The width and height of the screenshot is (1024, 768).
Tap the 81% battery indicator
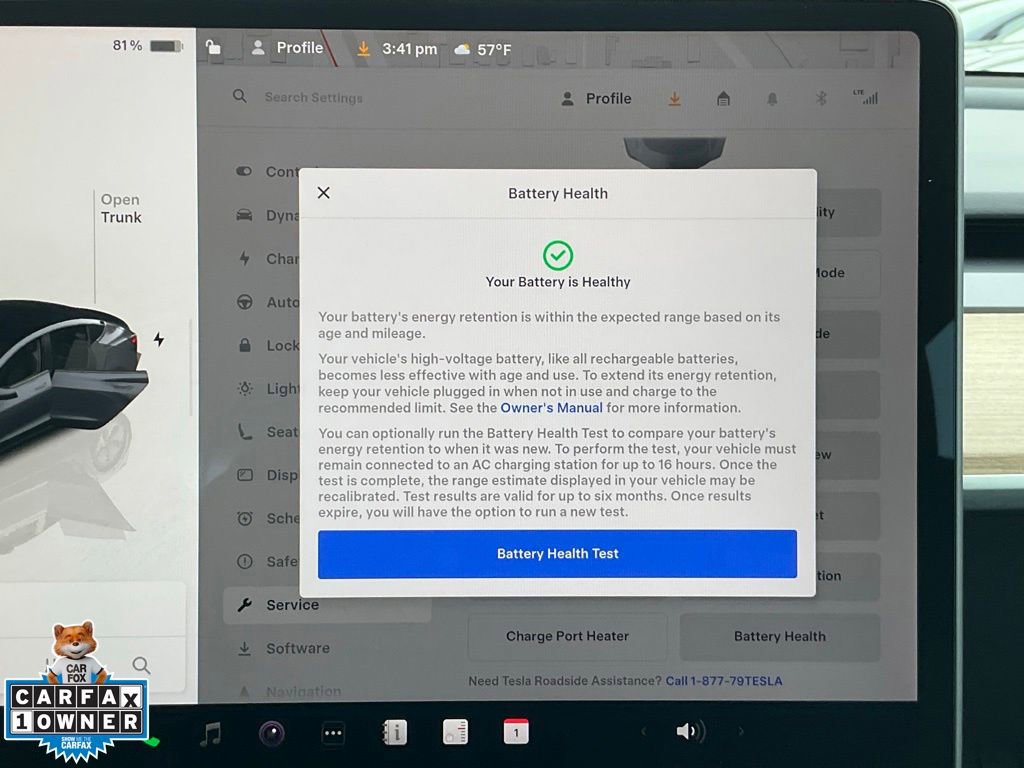(148, 46)
